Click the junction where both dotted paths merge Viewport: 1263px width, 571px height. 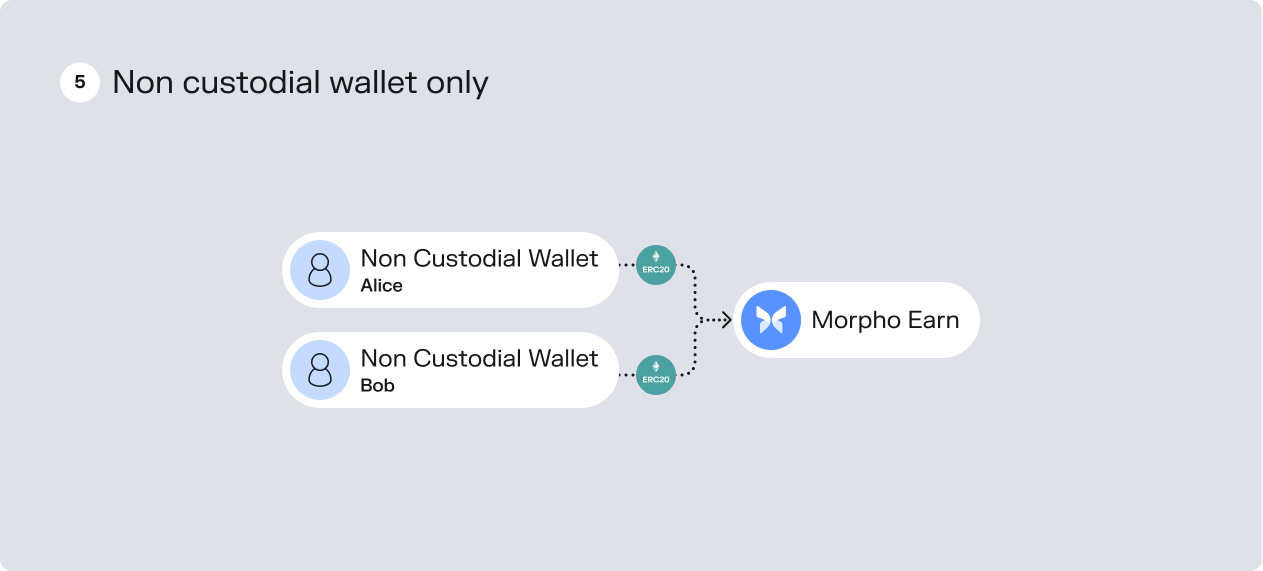[698, 320]
